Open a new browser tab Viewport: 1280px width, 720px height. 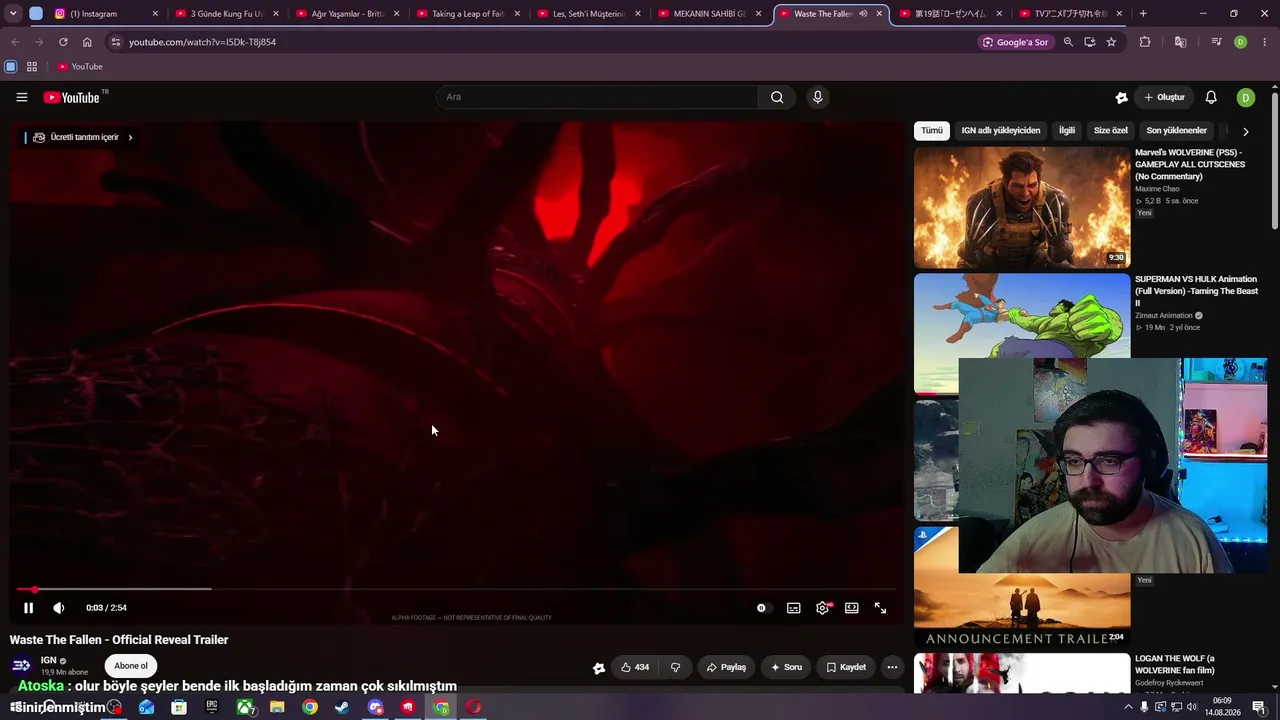pyautogui.click(x=1143, y=14)
